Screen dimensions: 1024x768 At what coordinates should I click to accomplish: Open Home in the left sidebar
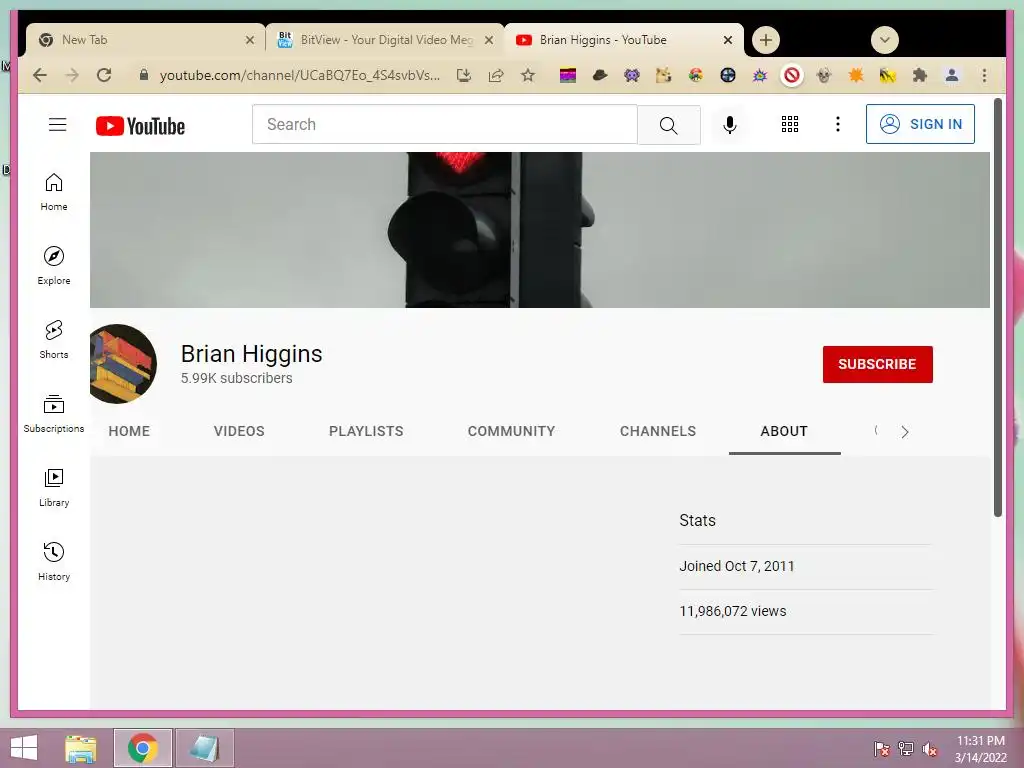54,192
